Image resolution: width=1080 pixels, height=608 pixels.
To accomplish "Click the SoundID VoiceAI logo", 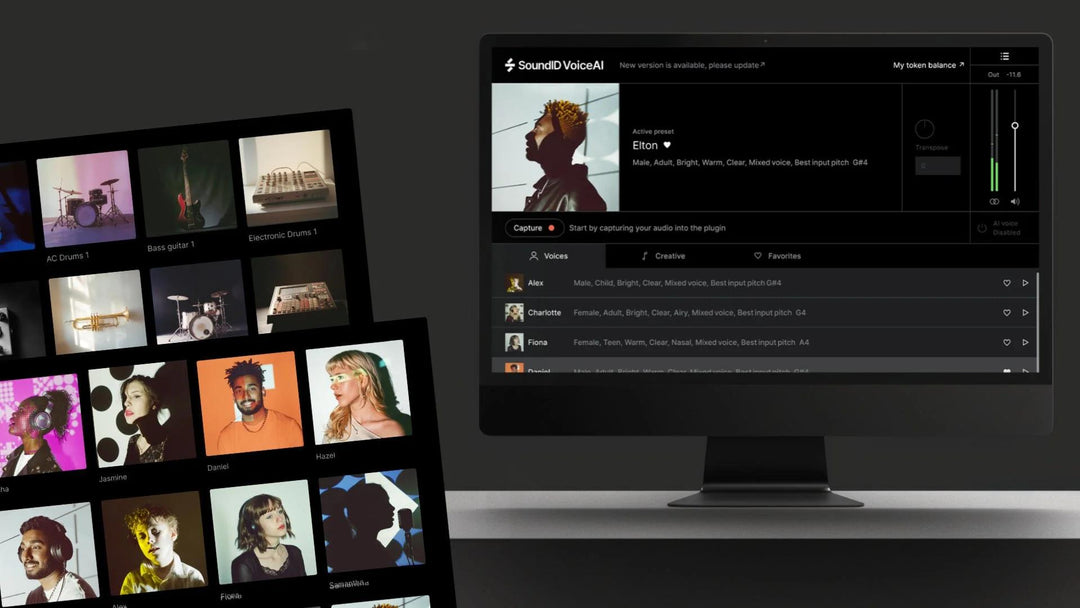I will tap(554, 65).
